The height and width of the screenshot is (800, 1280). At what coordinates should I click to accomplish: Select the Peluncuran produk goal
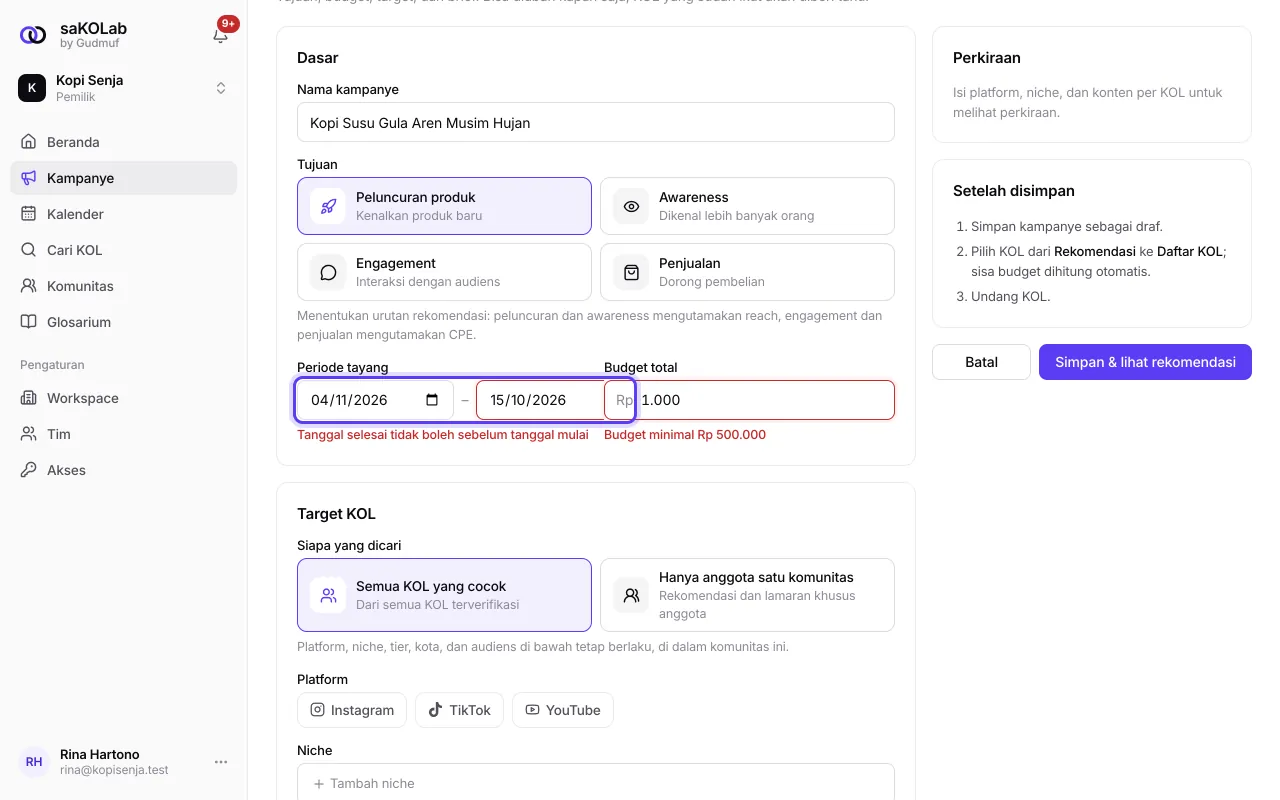point(444,206)
